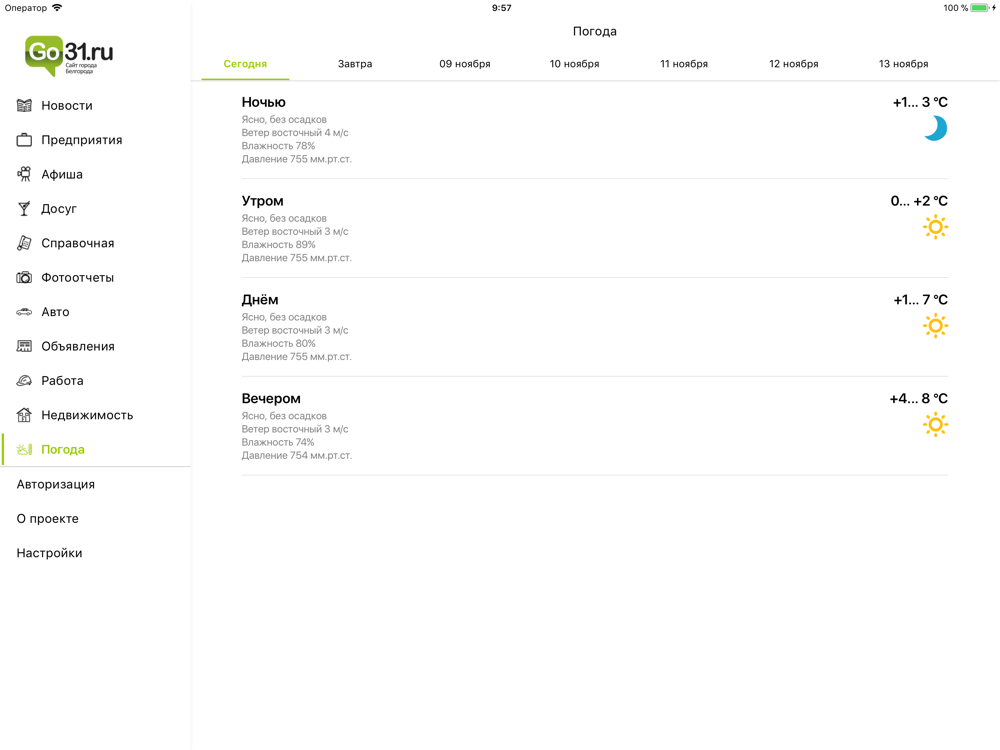This screenshot has height=750, width=1000.
Task: Tap the night moon weather icon
Action: [x=936, y=128]
